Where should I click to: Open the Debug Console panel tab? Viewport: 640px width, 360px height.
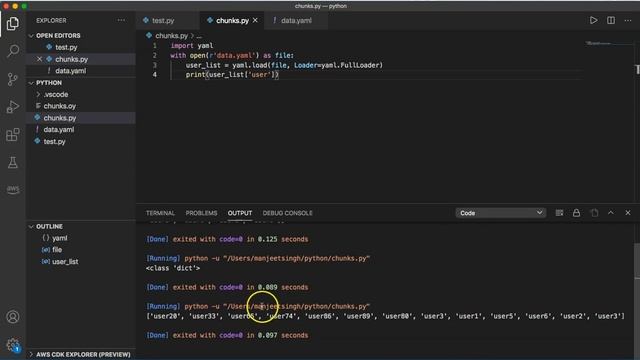pyautogui.click(x=287, y=213)
